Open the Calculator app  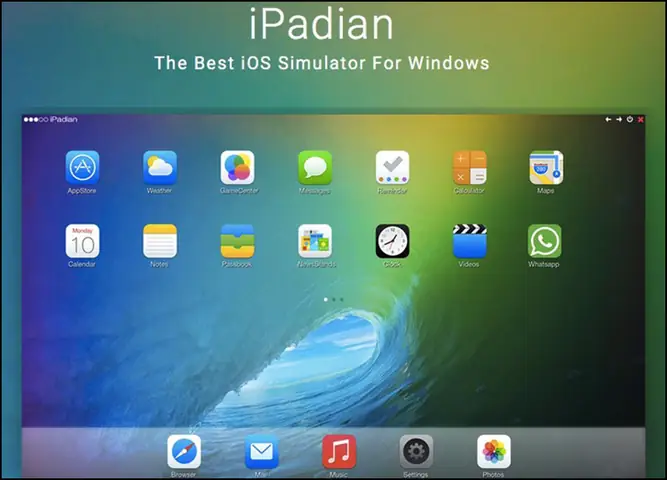click(470, 167)
